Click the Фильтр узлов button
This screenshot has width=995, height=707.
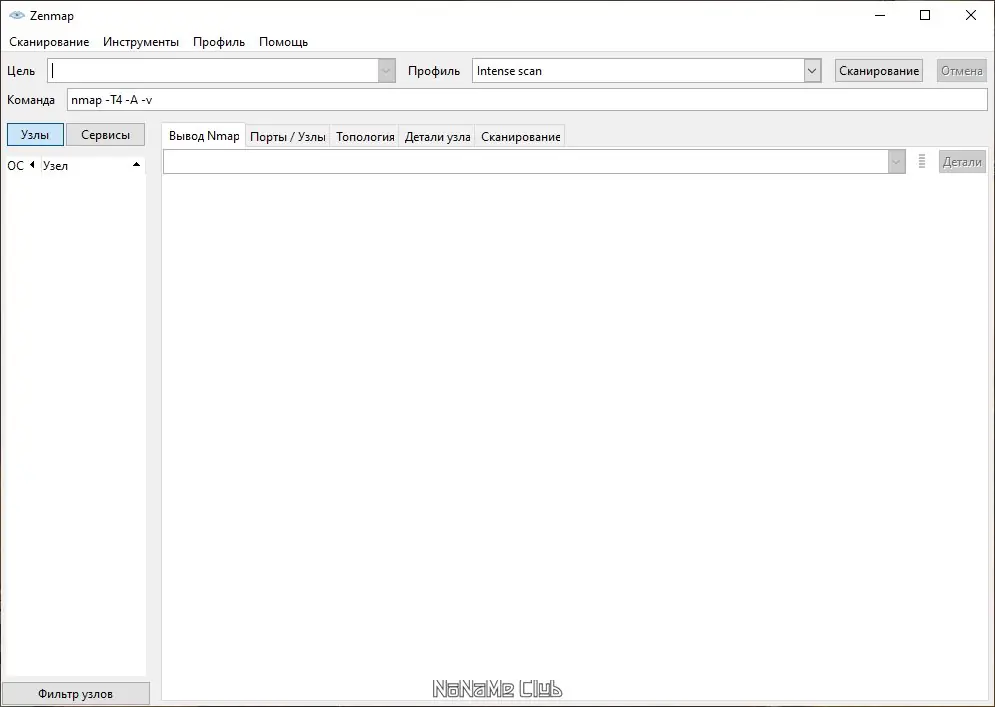tap(76, 694)
